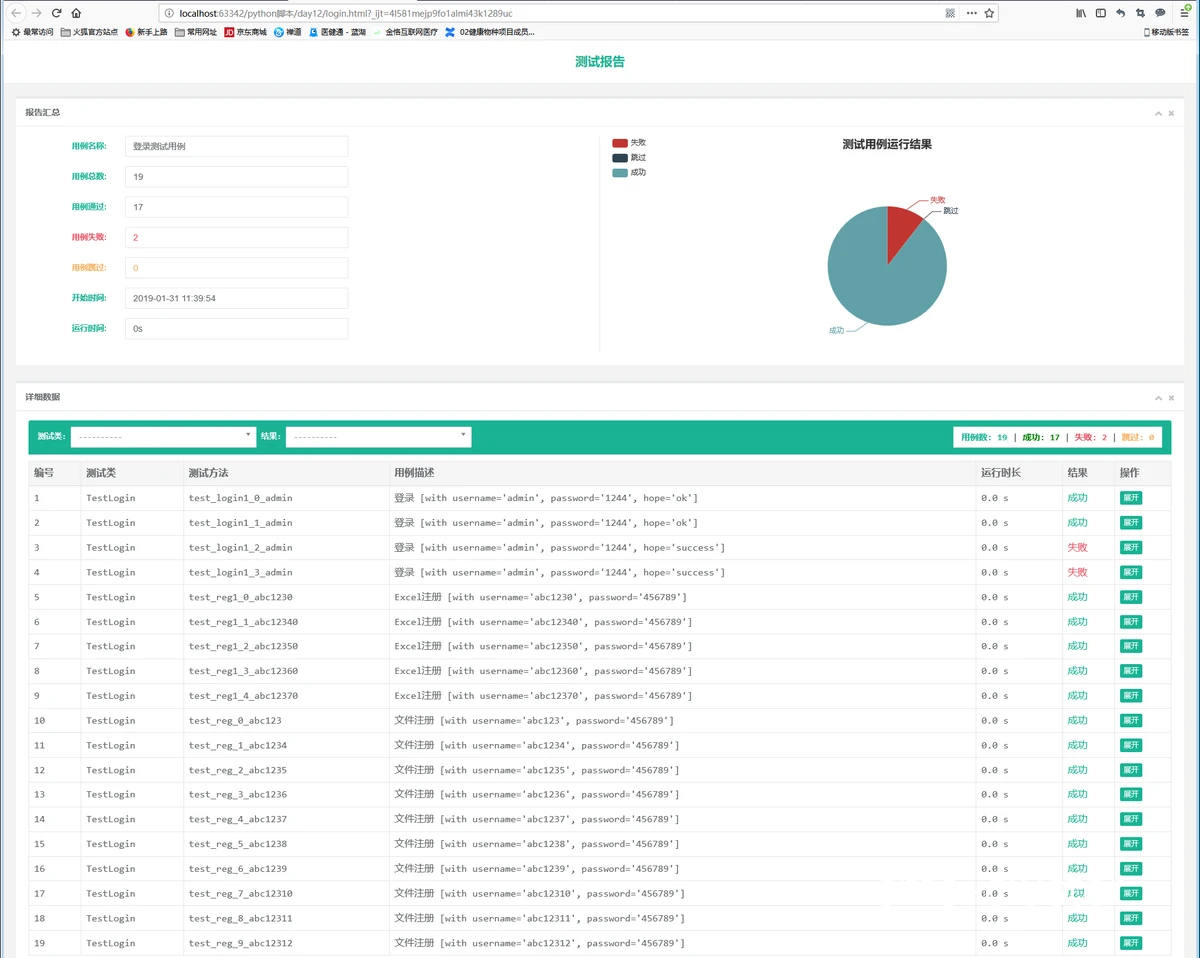
Task: Open 京东商城 JD bookmark
Action: click(x=245, y=32)
